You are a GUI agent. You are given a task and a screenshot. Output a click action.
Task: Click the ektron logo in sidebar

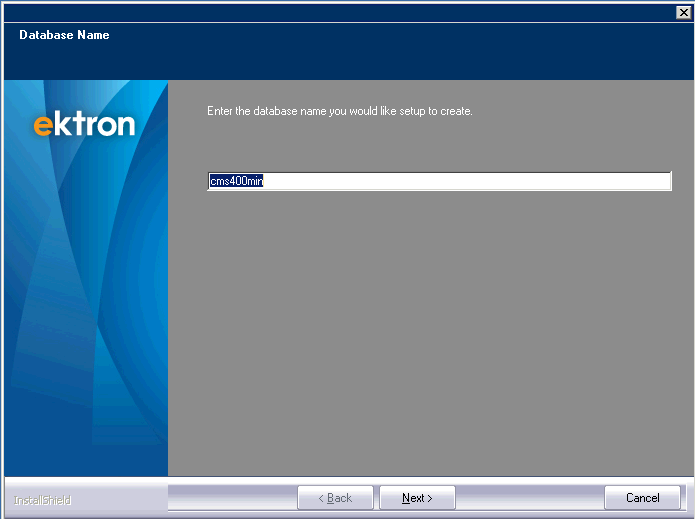[x=84, y=125]
